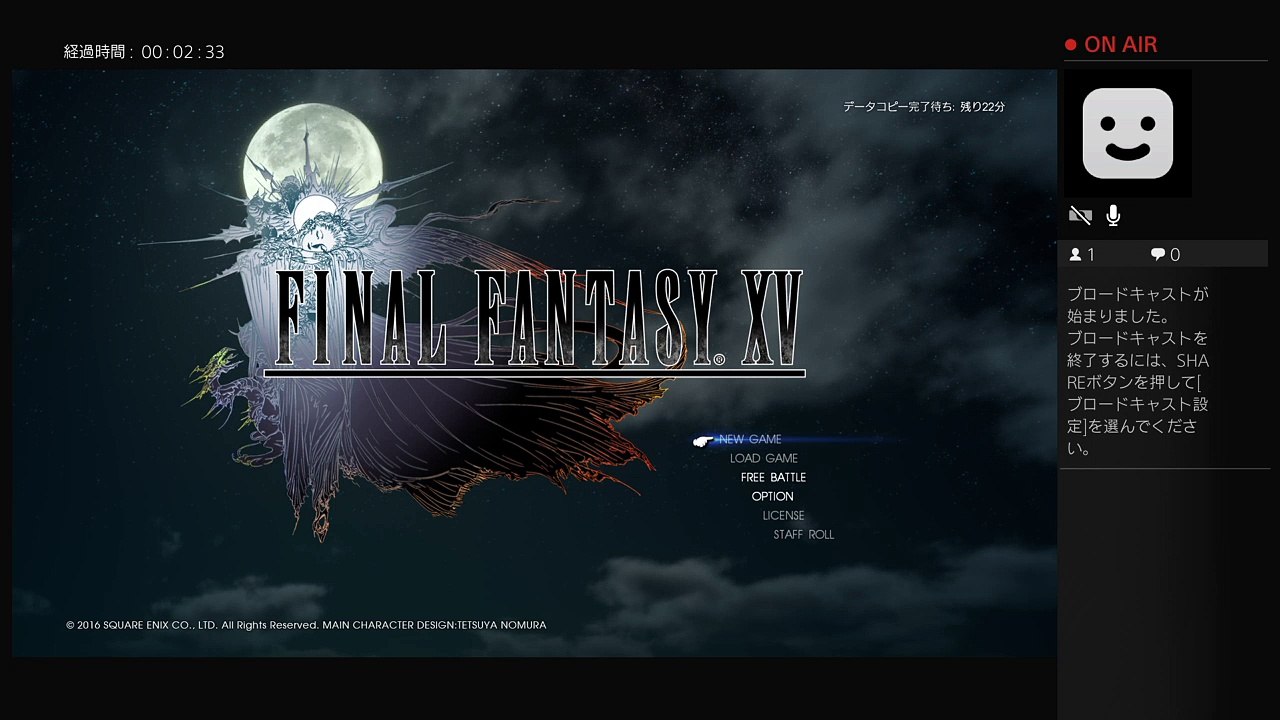
Task: Click the red ON AIR indicator
Action: pyautogui.click(x=1111, y=44)
